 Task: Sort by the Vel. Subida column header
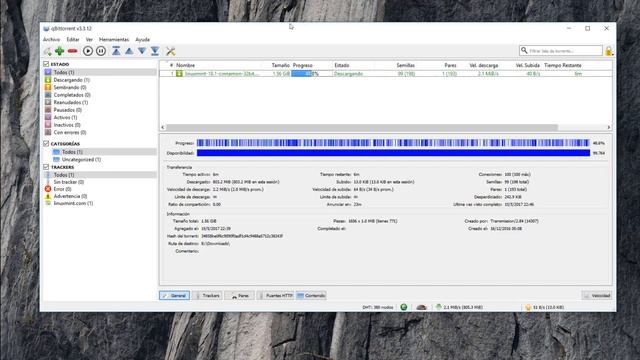pos(528,65)
